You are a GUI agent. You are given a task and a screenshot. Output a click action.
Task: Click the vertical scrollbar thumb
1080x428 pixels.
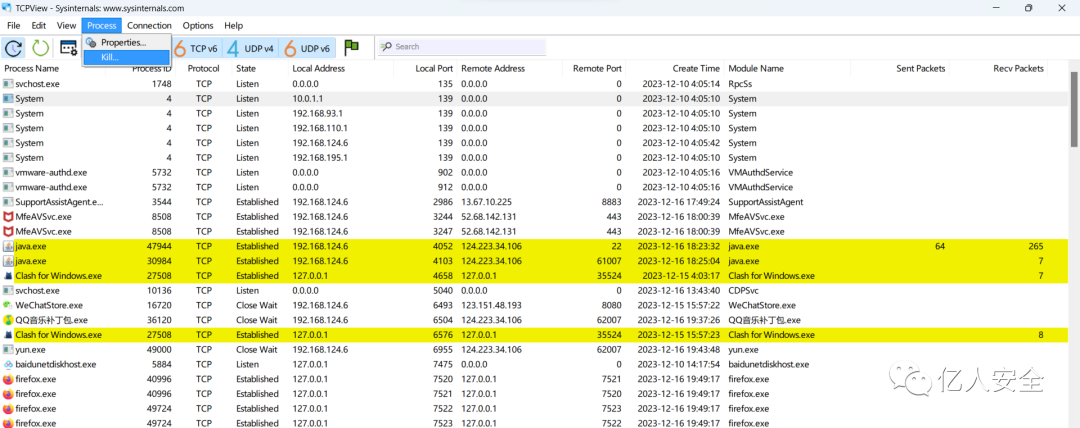1074,108
